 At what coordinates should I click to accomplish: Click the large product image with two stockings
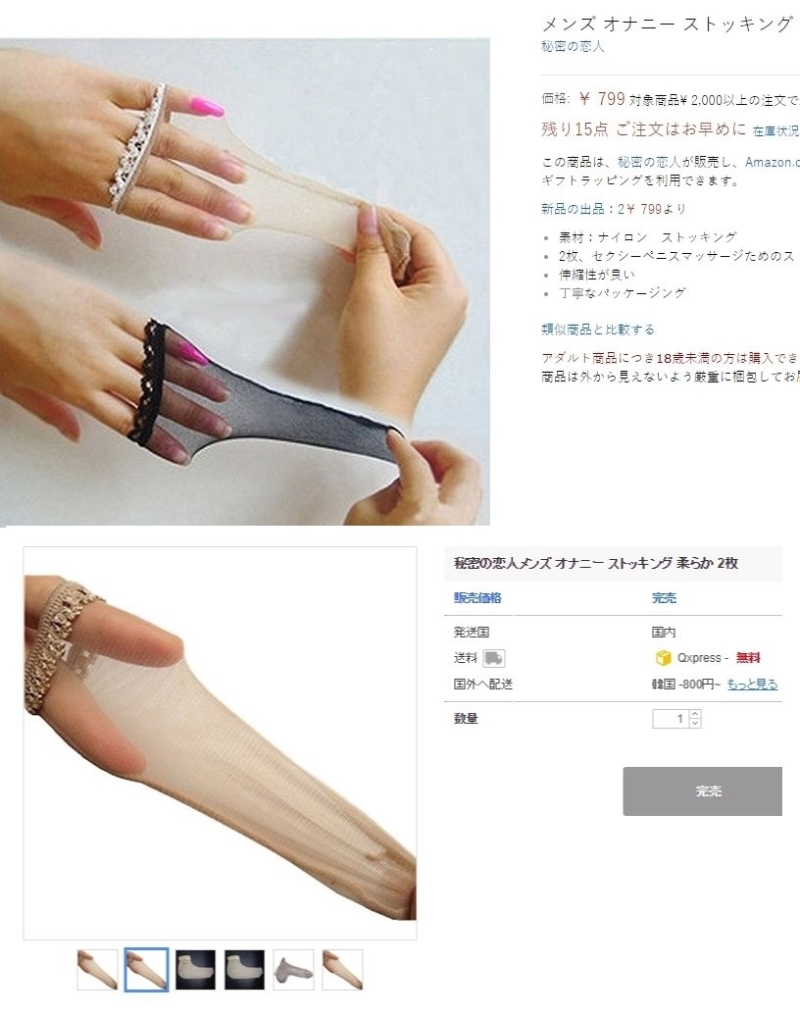(245, 282)
